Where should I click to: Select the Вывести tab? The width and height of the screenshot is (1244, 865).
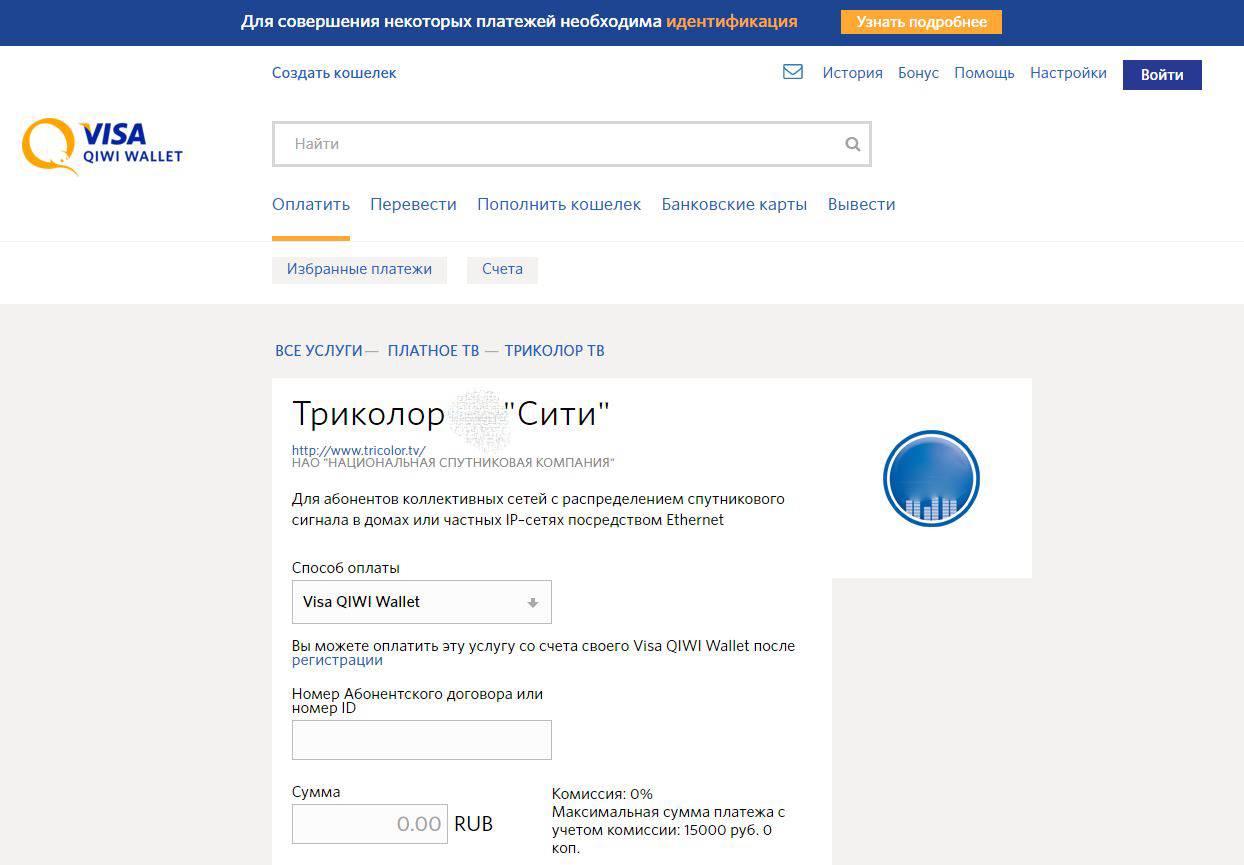tap(861, 204)
